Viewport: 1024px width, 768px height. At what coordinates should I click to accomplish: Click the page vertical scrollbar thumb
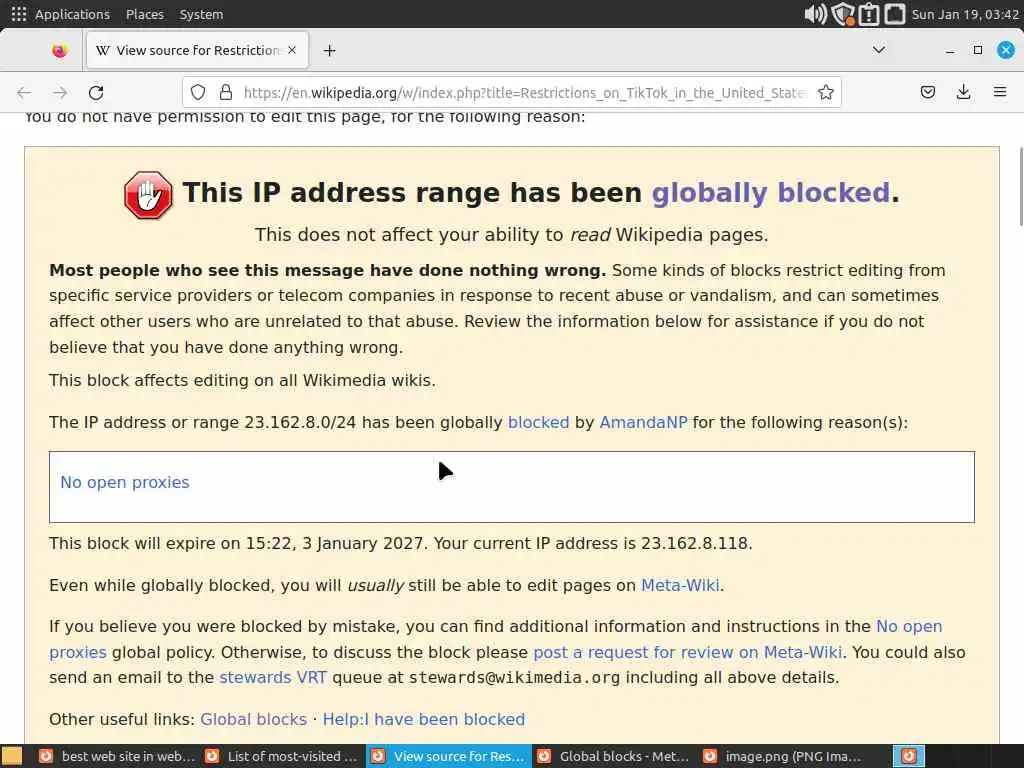pos(1021,187)
